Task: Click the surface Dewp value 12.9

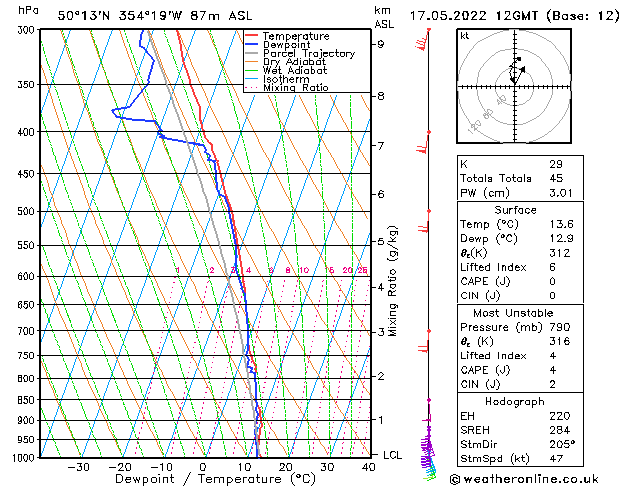Action: pos(561,238)
